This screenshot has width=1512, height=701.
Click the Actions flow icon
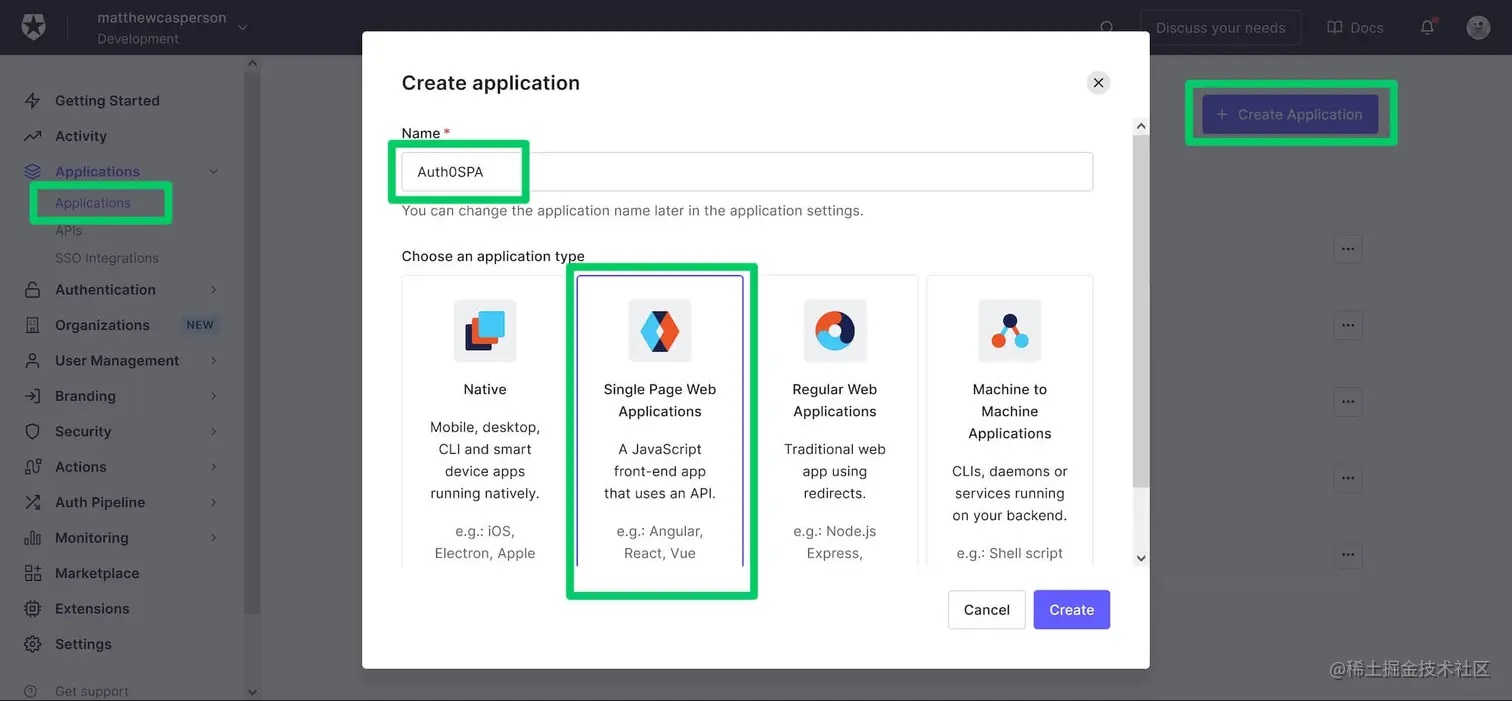coord(33,467)
